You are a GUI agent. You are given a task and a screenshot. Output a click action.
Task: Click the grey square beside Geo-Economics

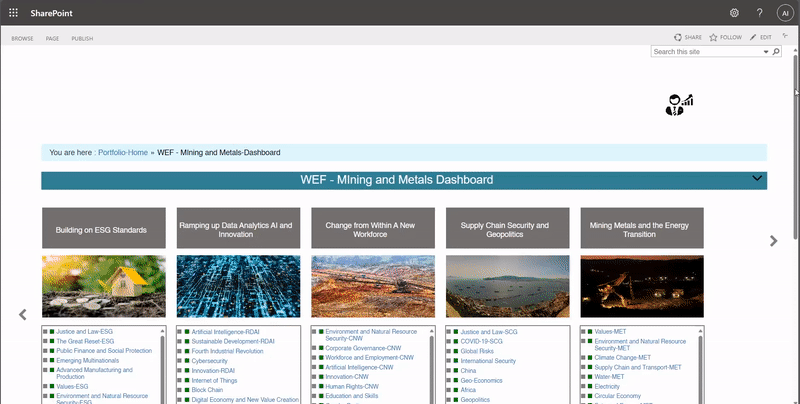click(x=449, y=381)
